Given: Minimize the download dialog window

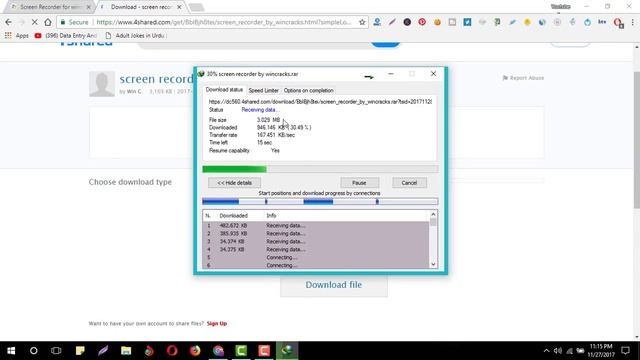Looking at the screenshot, I should pos(391,74).
